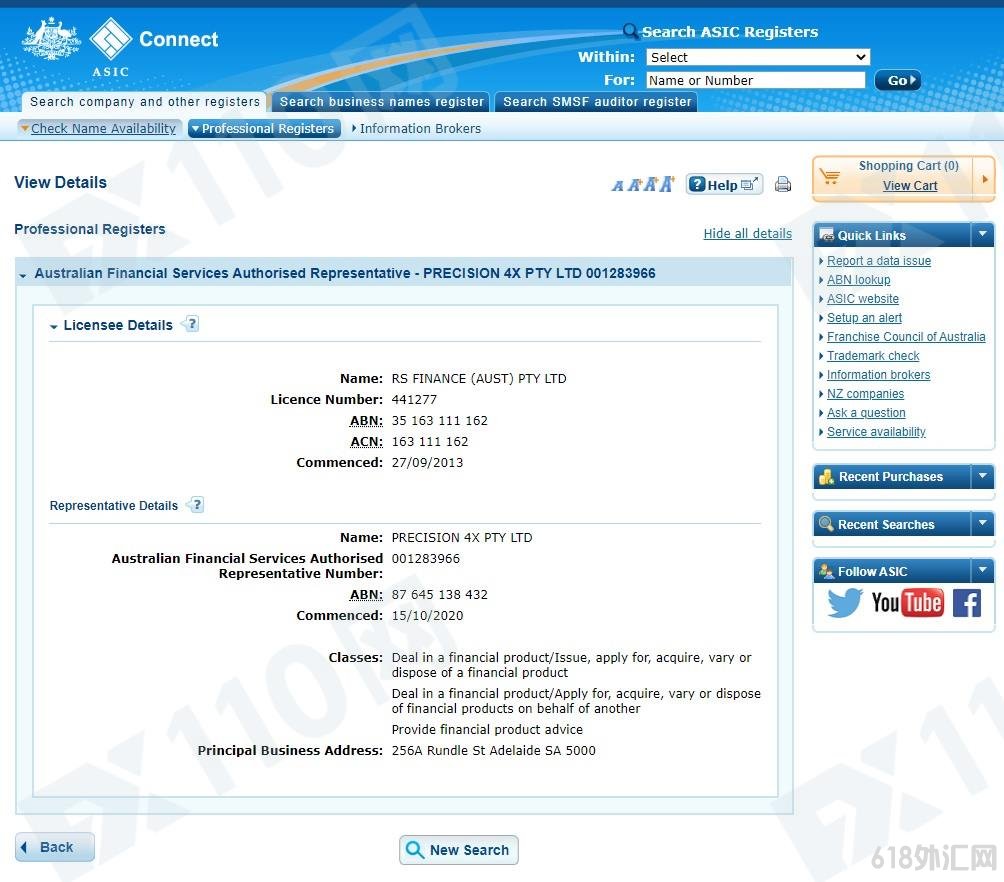Click the Recent Searches magnifier icon

pos(827,524)
